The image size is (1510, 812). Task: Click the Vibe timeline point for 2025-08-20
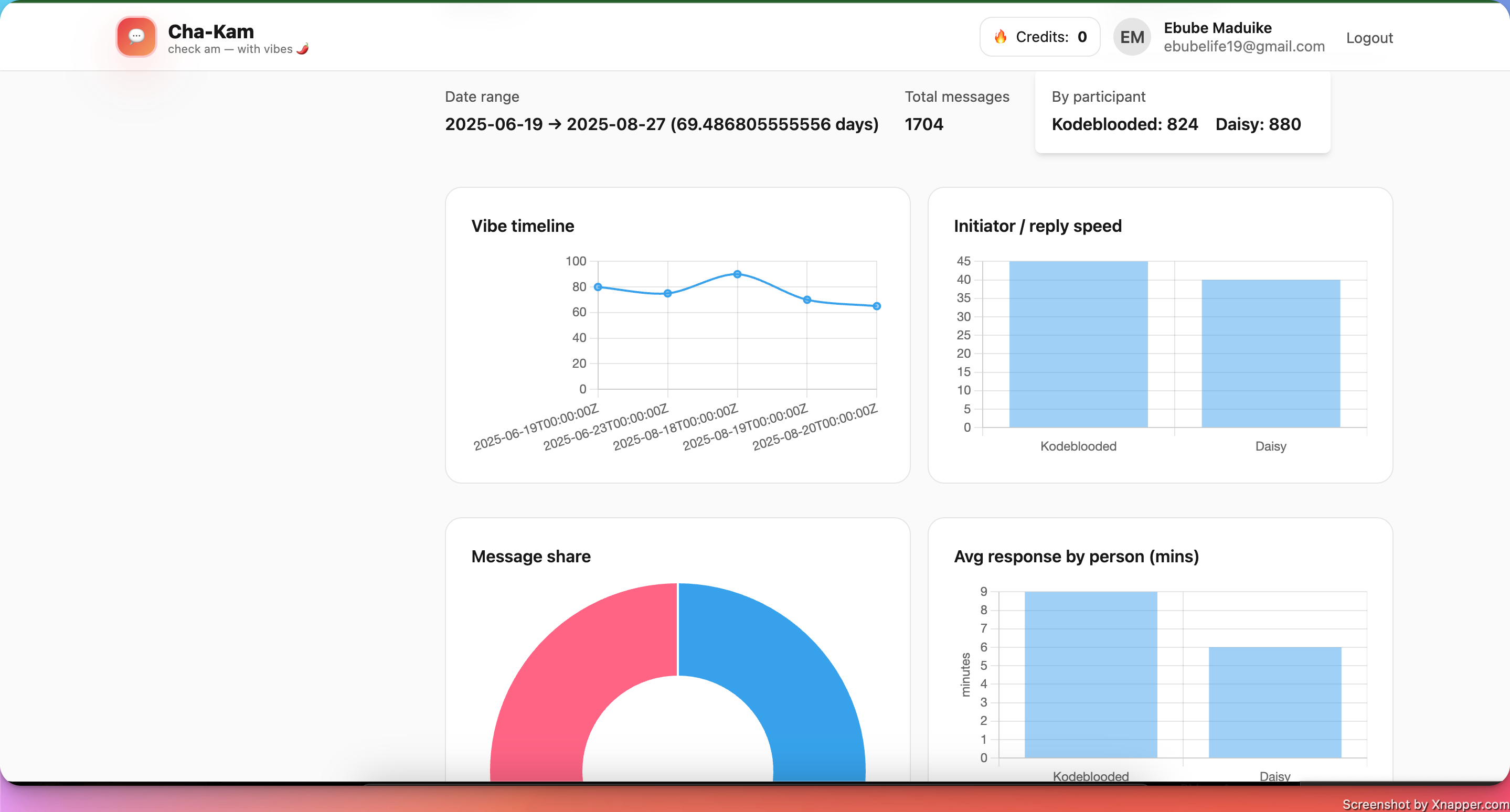coord(876,306)
